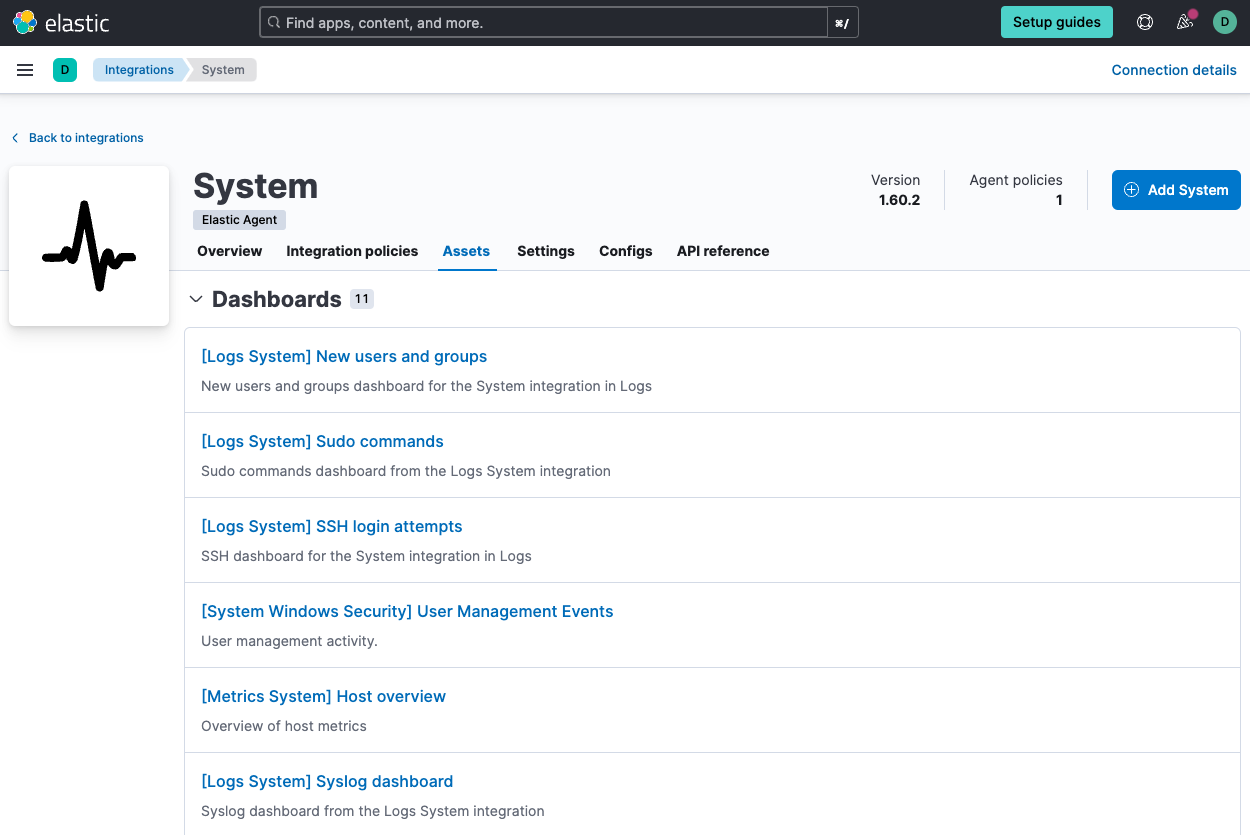
Task: Click the Elastic Agent badge under System
Action: pos(239,219)
